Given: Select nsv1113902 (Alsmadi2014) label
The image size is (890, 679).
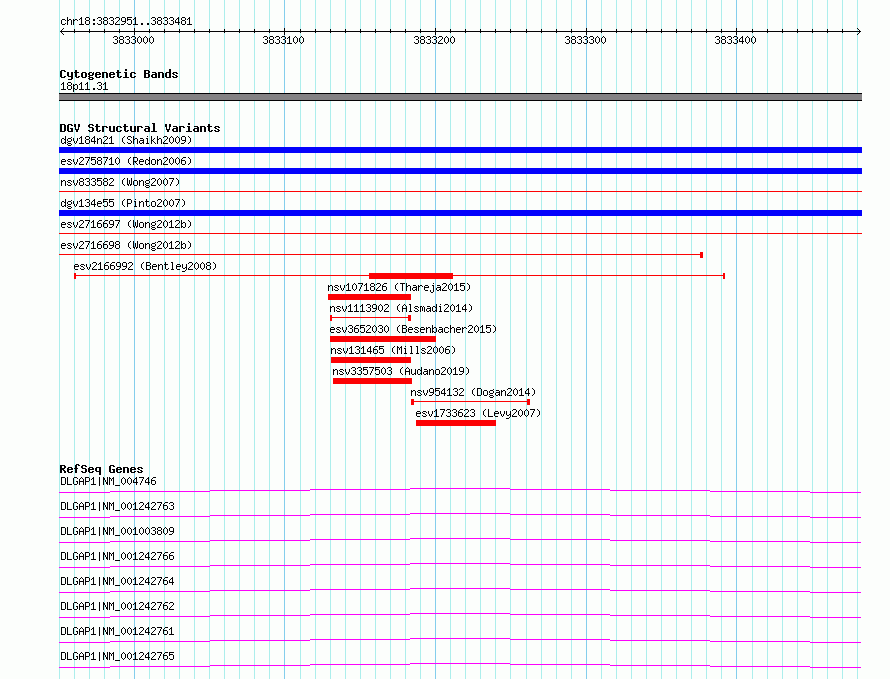Looking at the screenshot, I should point(401,308).
